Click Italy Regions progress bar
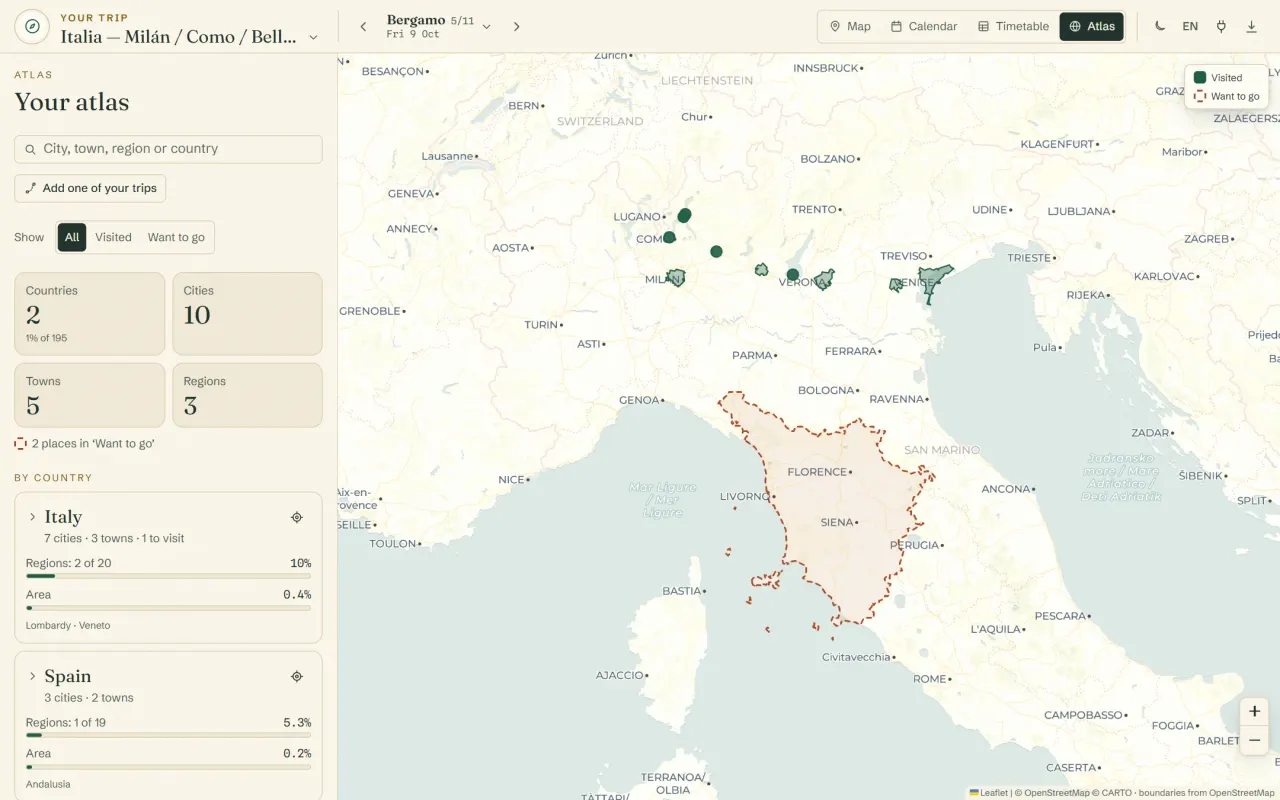Viewport: 1280px width, 800px height. coord(168,576)
